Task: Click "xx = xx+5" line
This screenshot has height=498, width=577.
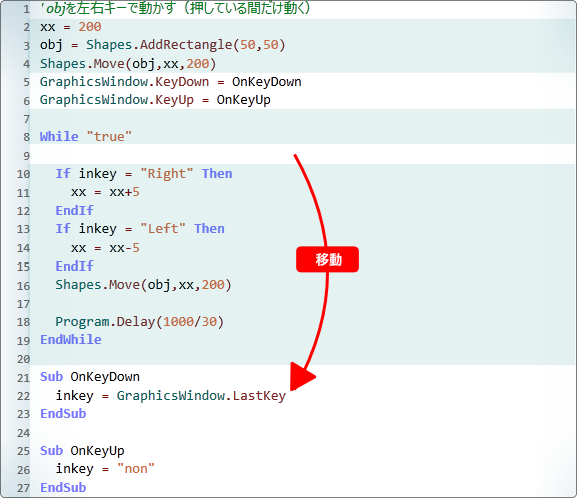Action: pyautogui.click(x=105, y=192)
